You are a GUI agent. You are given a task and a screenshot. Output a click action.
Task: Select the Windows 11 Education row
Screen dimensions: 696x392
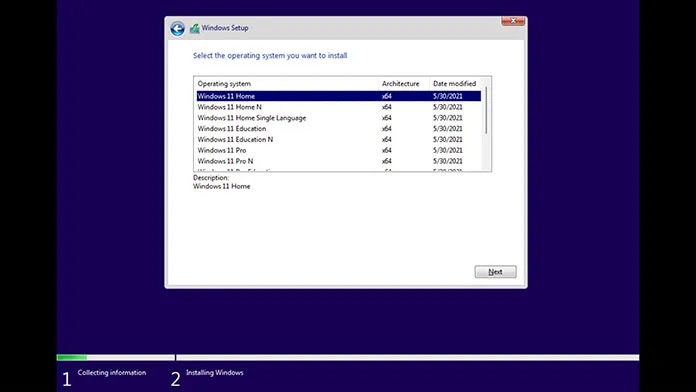339,129
